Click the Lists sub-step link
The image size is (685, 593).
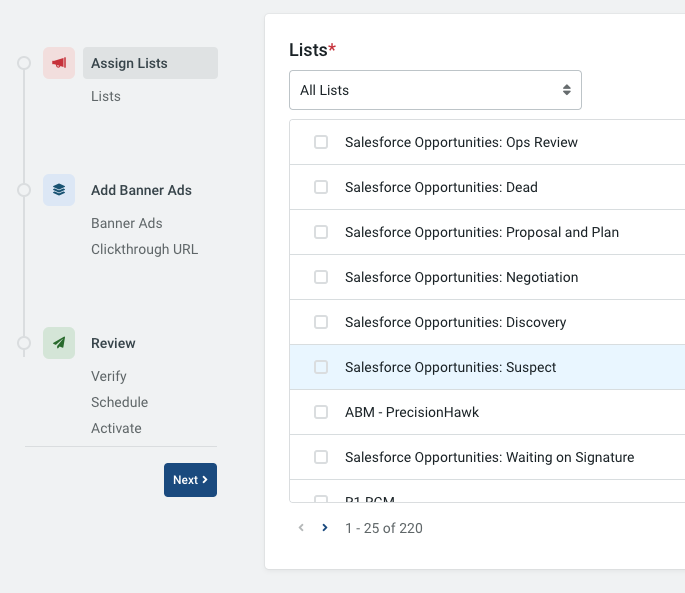coord(106,96)
